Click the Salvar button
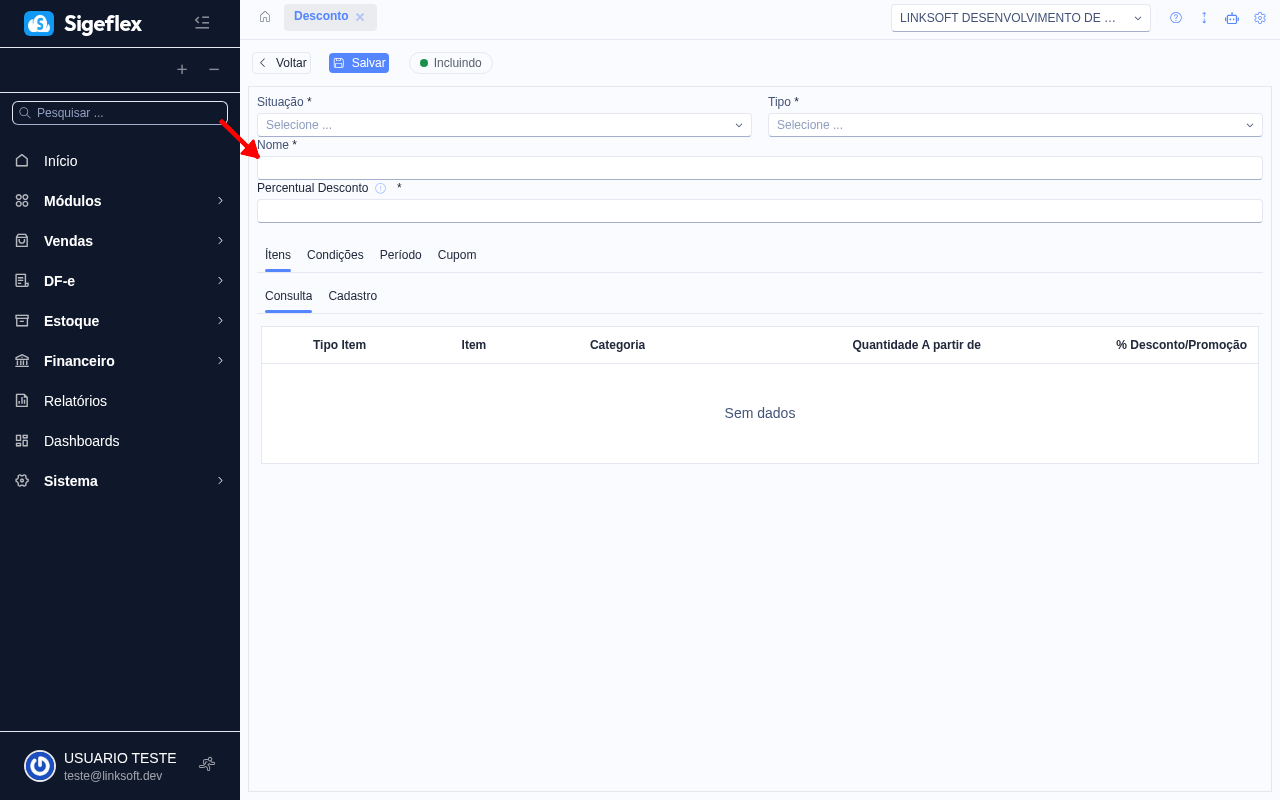Image resolution: width=1280 pixels, height=800 pixels. (x=359, y=63)
